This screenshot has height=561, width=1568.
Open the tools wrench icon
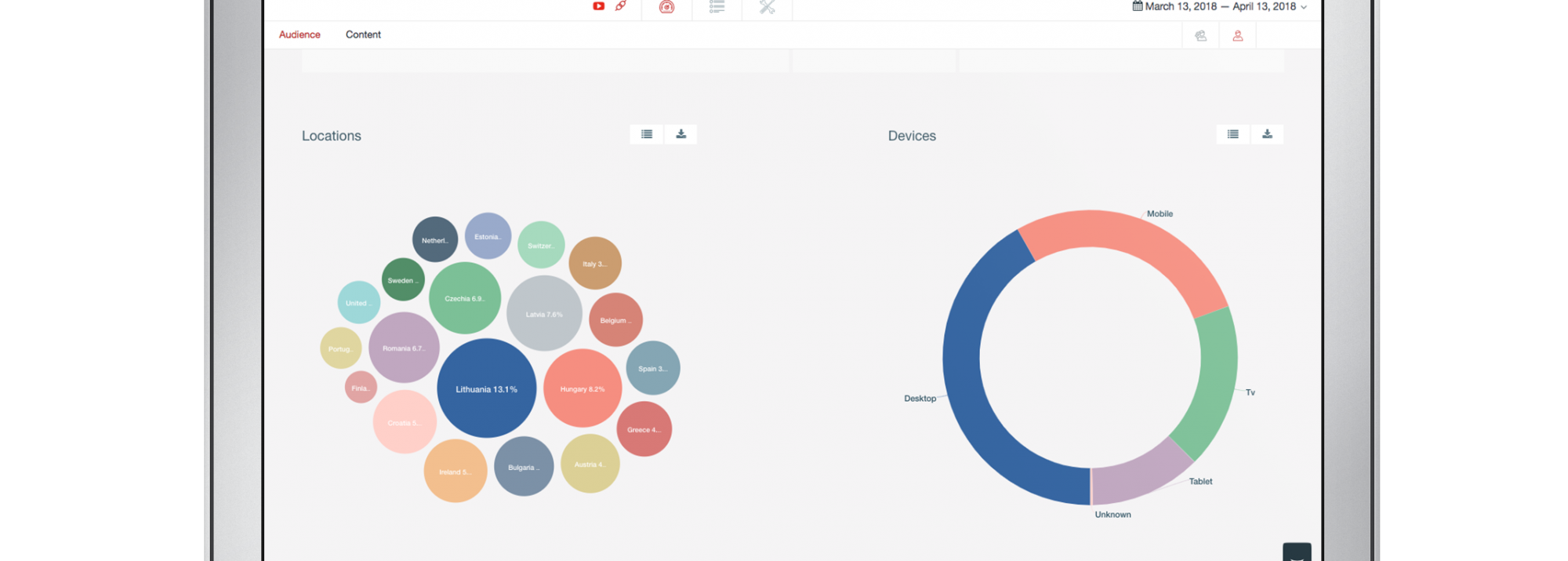tap(767, 7)
